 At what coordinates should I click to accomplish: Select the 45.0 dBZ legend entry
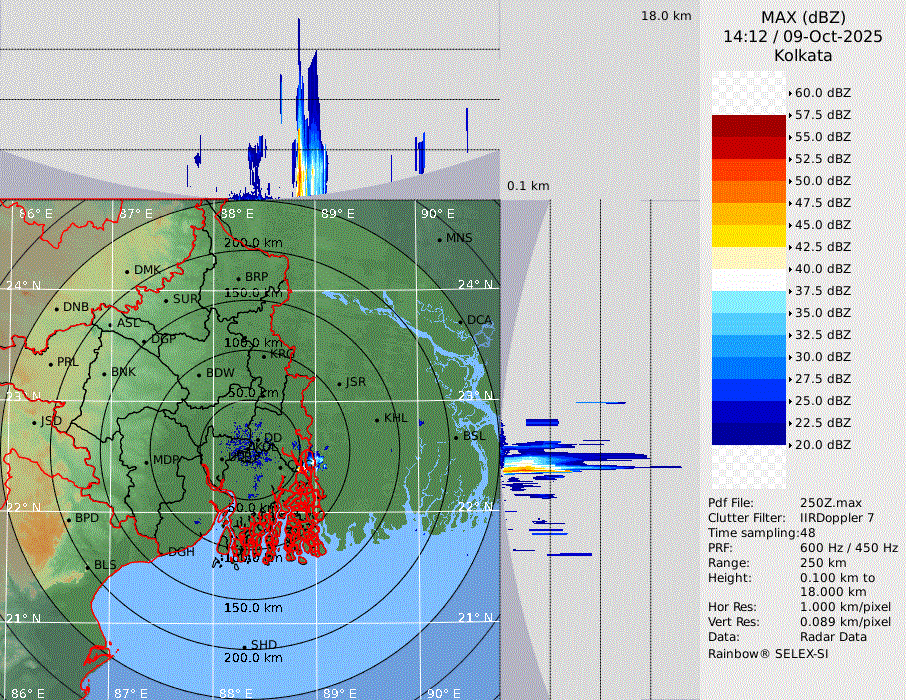[822, 225]
